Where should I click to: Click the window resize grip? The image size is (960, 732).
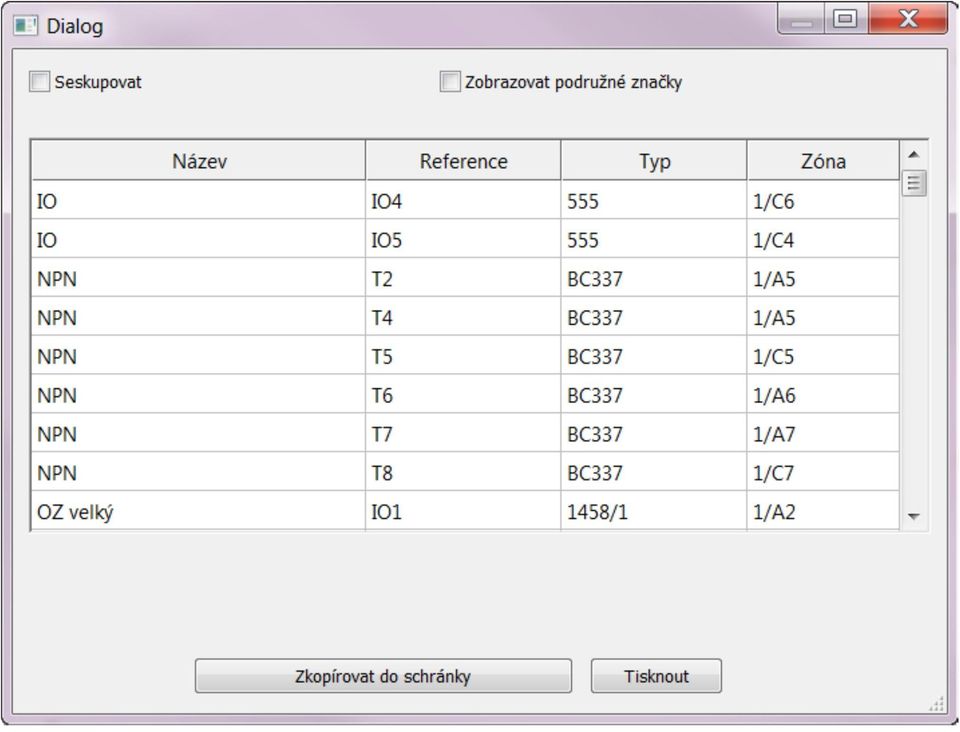(x=937, y=704)
